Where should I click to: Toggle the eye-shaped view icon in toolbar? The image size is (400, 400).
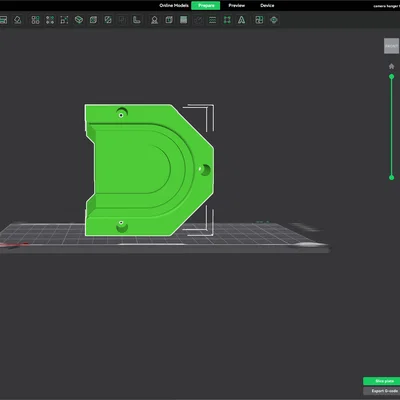(274, 20)
